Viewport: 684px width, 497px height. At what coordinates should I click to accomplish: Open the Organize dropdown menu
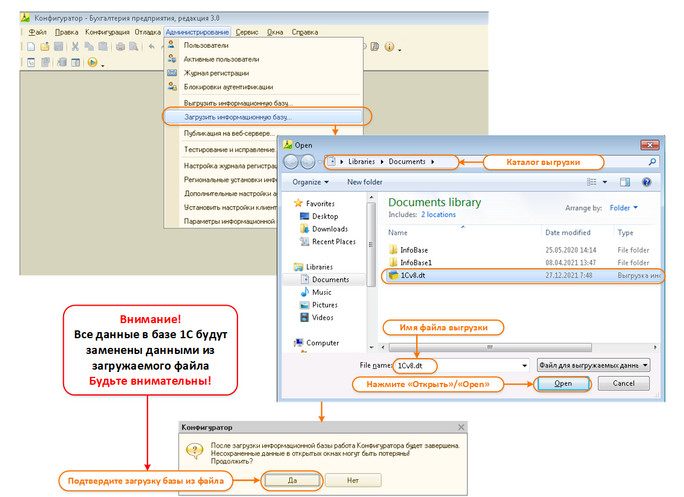[310, 182]
